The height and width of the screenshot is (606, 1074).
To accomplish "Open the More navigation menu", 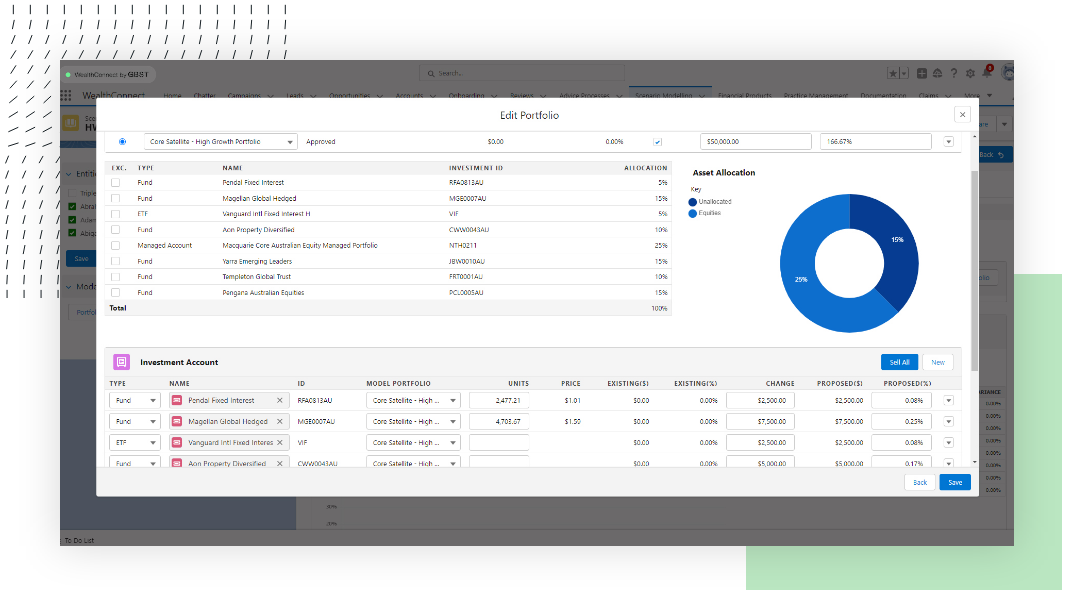I will coord(977,95).
